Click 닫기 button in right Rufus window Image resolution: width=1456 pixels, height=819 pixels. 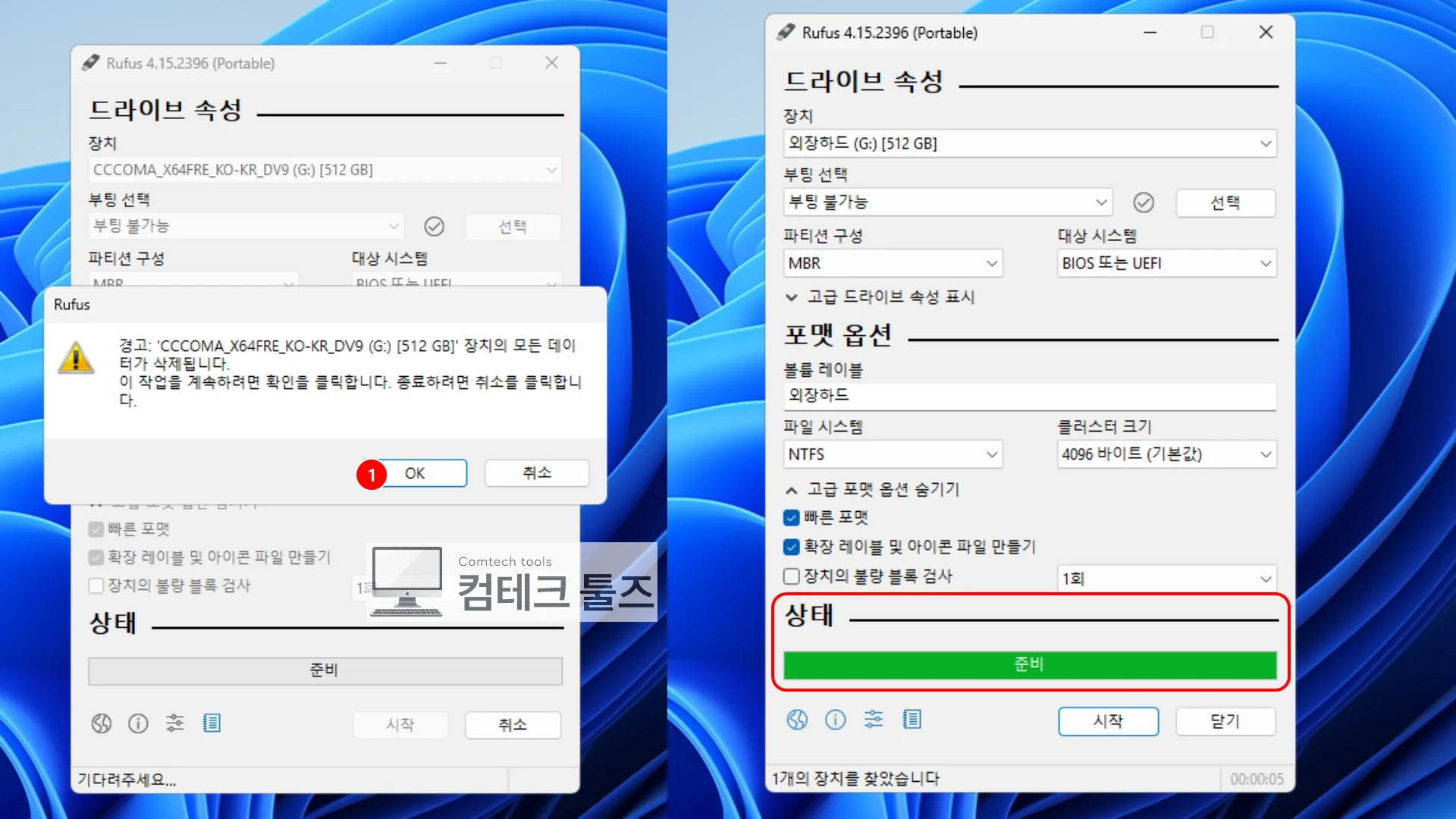1225,721
